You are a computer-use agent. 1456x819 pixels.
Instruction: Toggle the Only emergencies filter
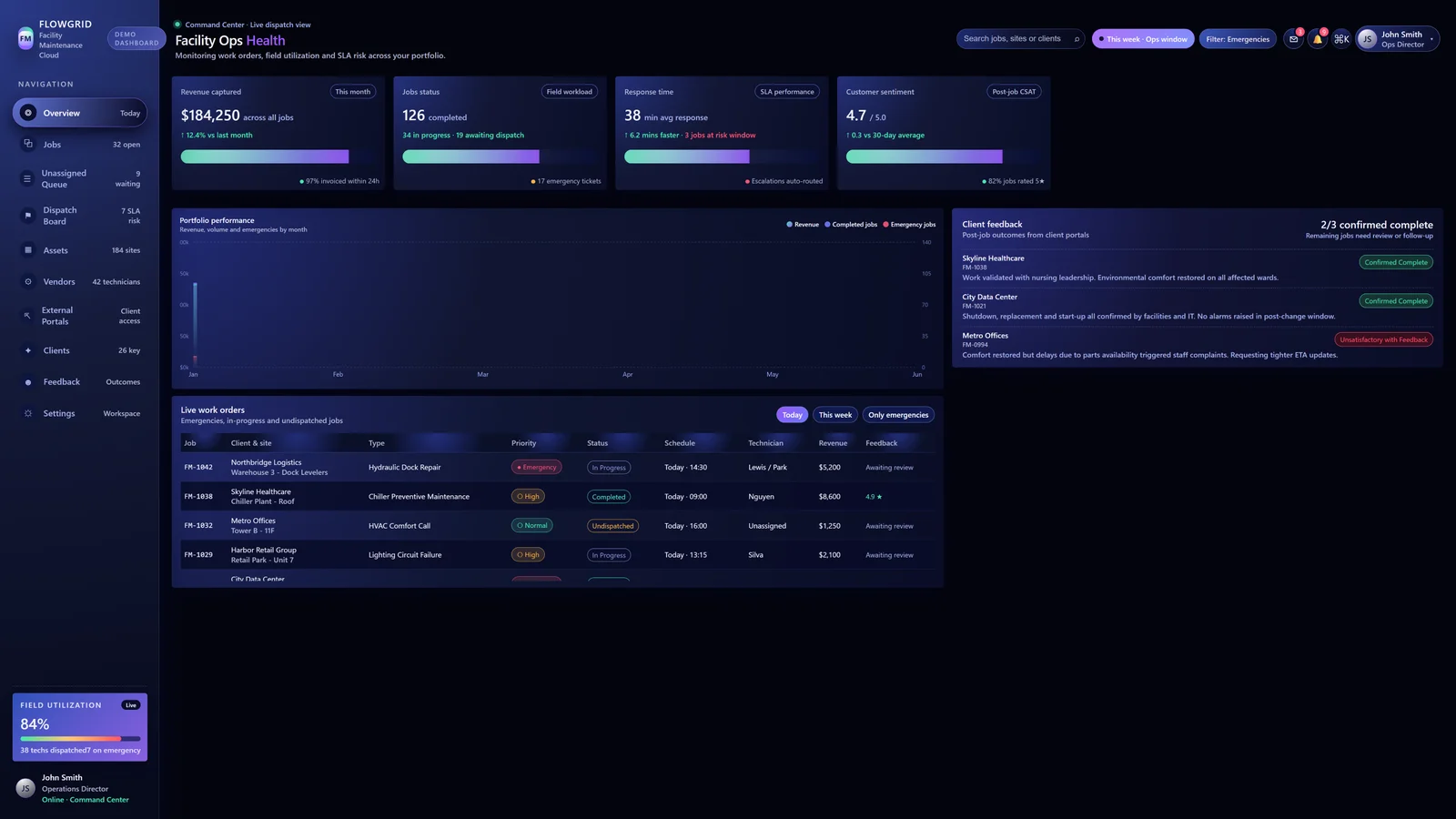coord(898,414)
